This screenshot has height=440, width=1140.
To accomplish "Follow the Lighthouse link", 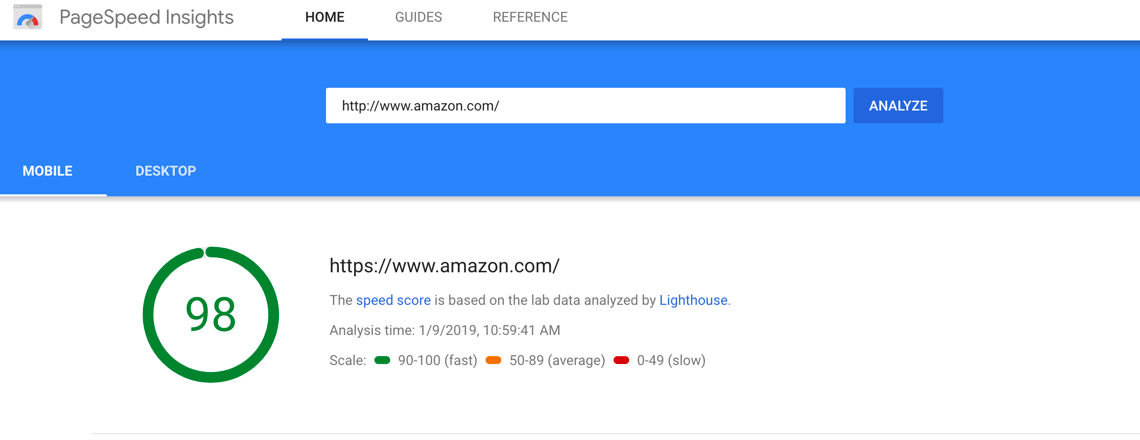I will tap(693, 300).
